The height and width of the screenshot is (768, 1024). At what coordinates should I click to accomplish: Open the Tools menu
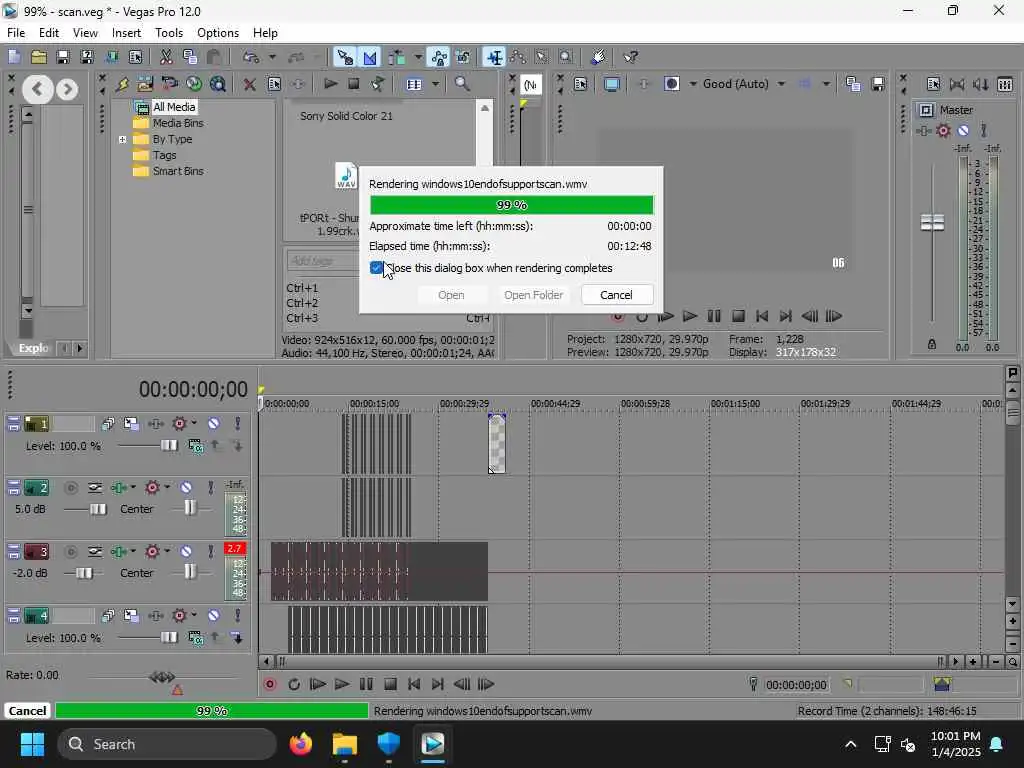coord(168,33)
